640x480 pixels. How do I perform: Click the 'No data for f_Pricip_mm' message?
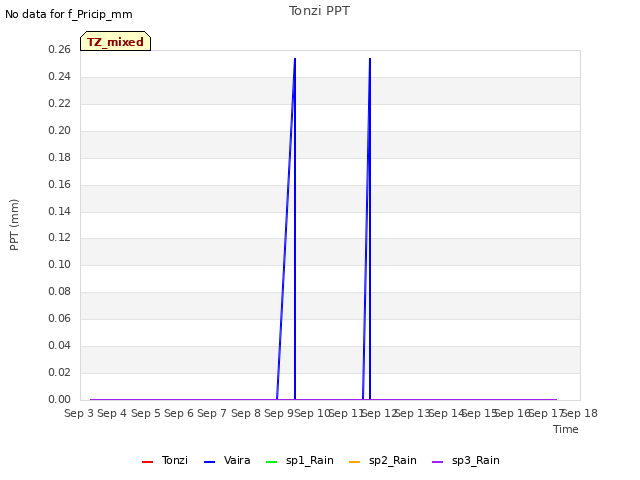69,14
